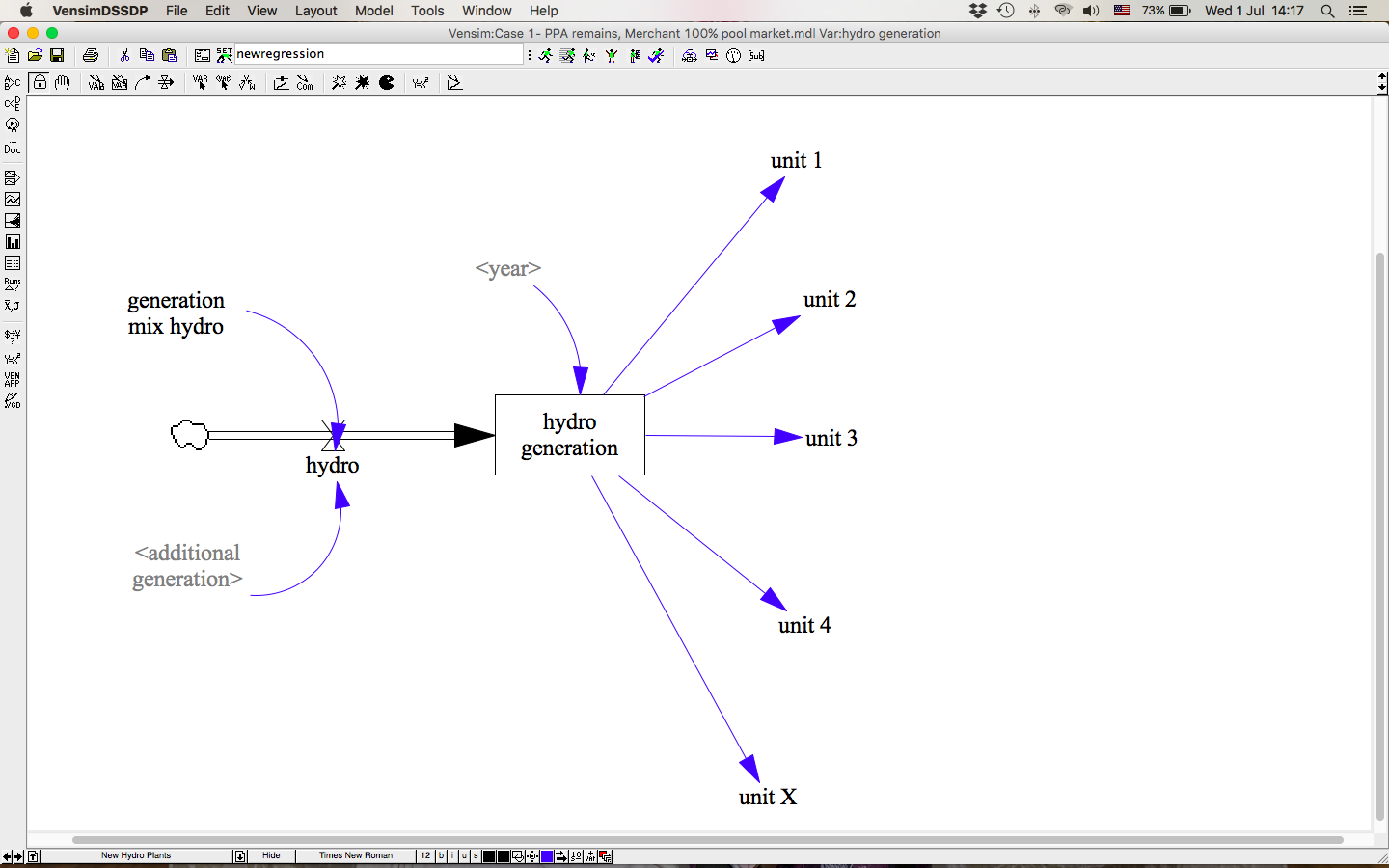Open the Simulation Control dialog icon
This screenshot has width=1389, height=868.
pyautogui.click(x=202, y=55)
